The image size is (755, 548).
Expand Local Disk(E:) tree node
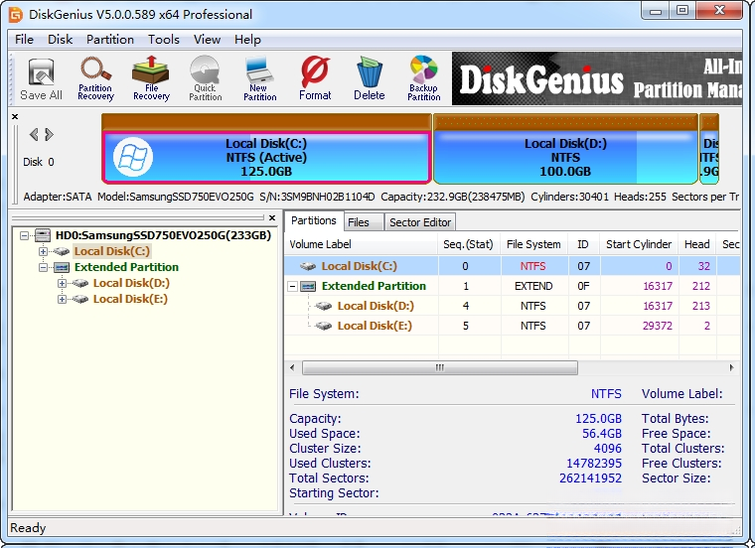point(62,299)
